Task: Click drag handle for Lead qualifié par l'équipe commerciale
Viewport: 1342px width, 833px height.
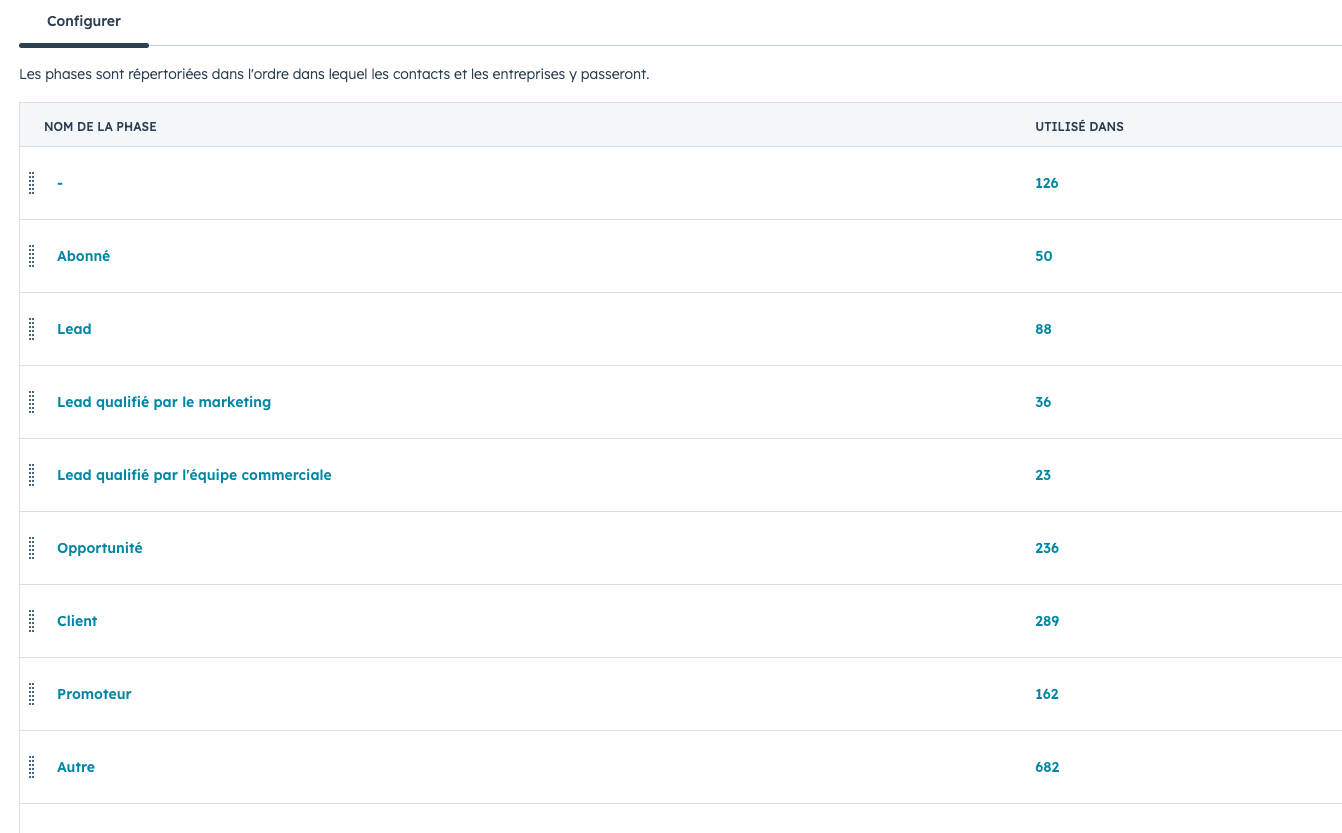Action: pyautogui.click(x=32, y=475)
